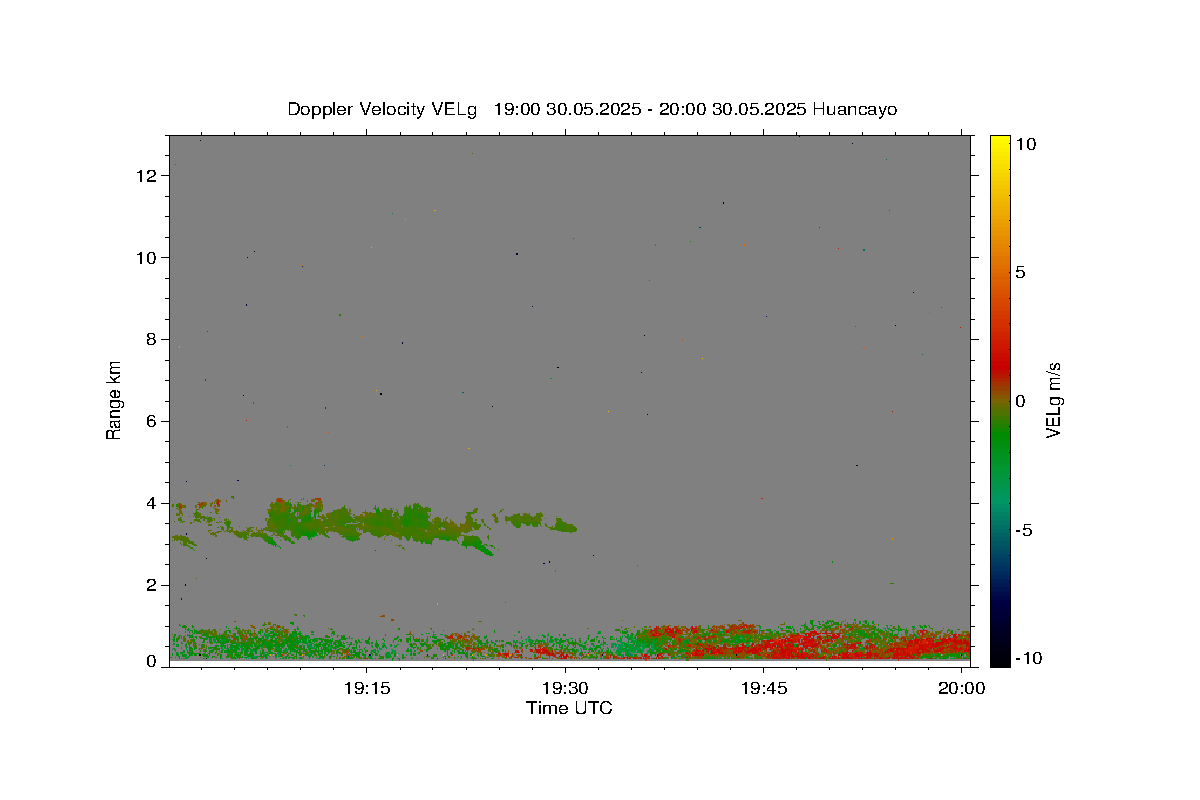Click the 'Time UTC' axis label

pyautogui.click(x=569, y=708)
